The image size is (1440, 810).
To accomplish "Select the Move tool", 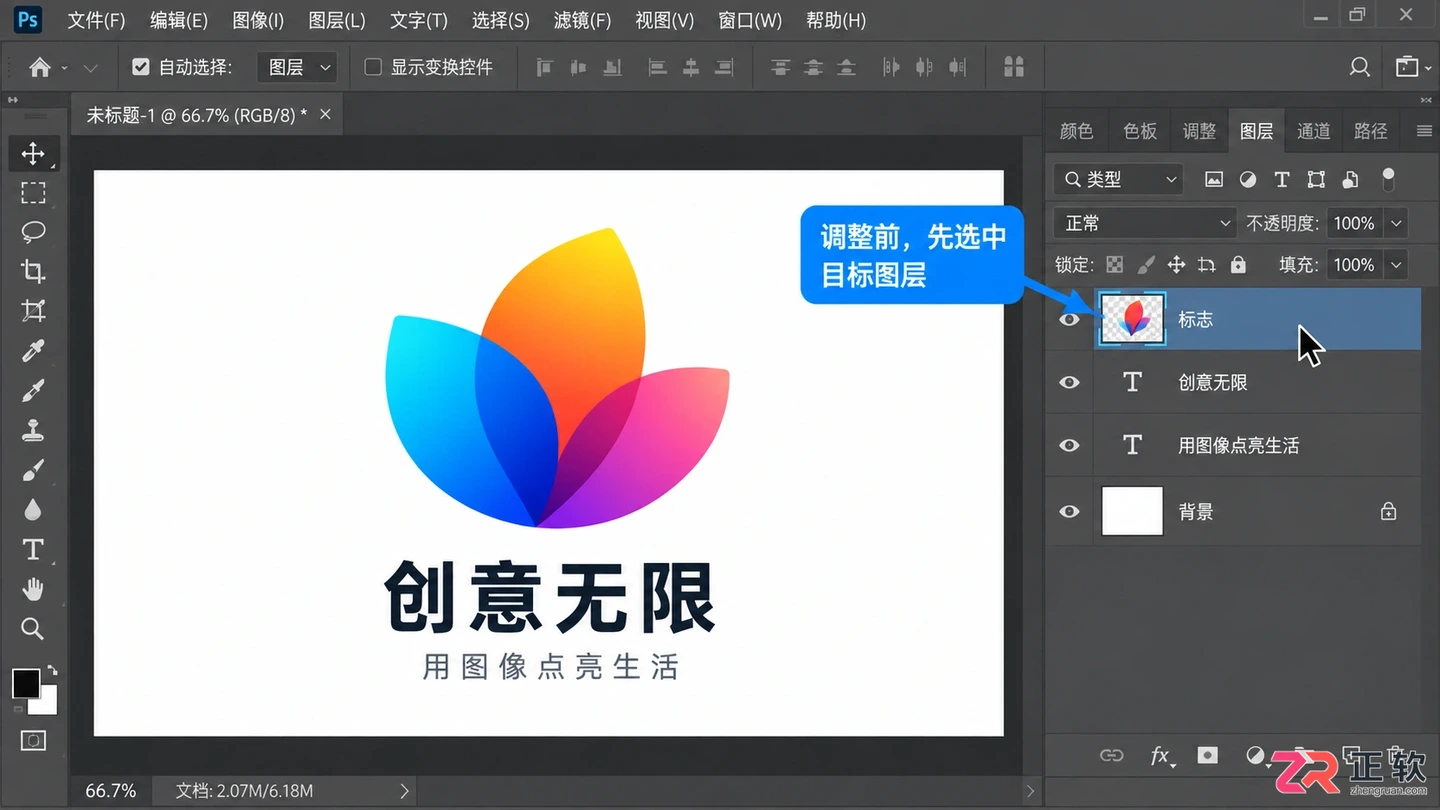I will (33, 153).
